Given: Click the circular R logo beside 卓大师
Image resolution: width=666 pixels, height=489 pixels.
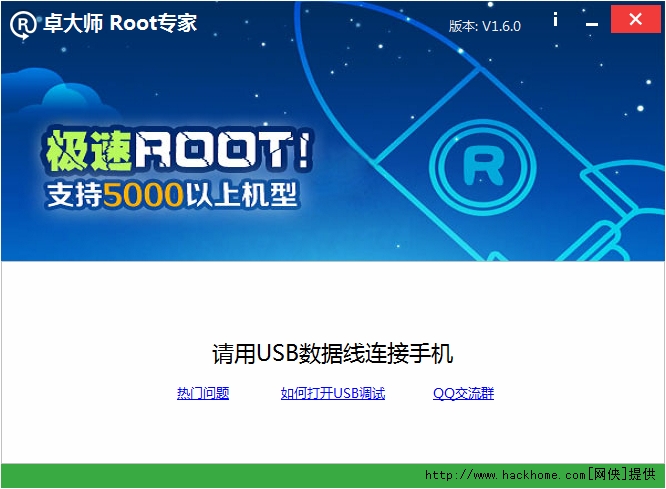Looking at the screenshot, I should [24, 24].
